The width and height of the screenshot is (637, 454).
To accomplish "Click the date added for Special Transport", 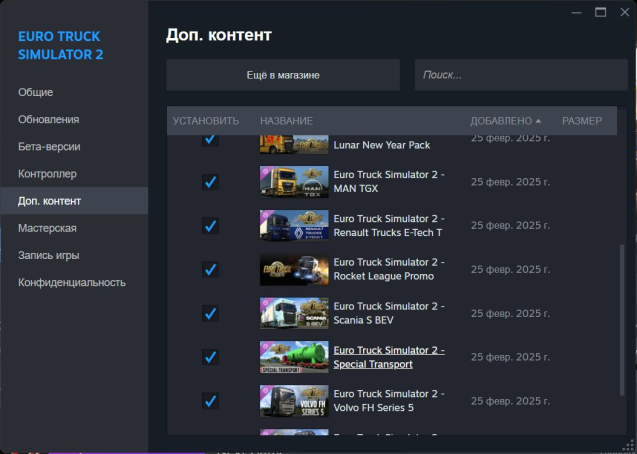I will (x=510, y=357).
